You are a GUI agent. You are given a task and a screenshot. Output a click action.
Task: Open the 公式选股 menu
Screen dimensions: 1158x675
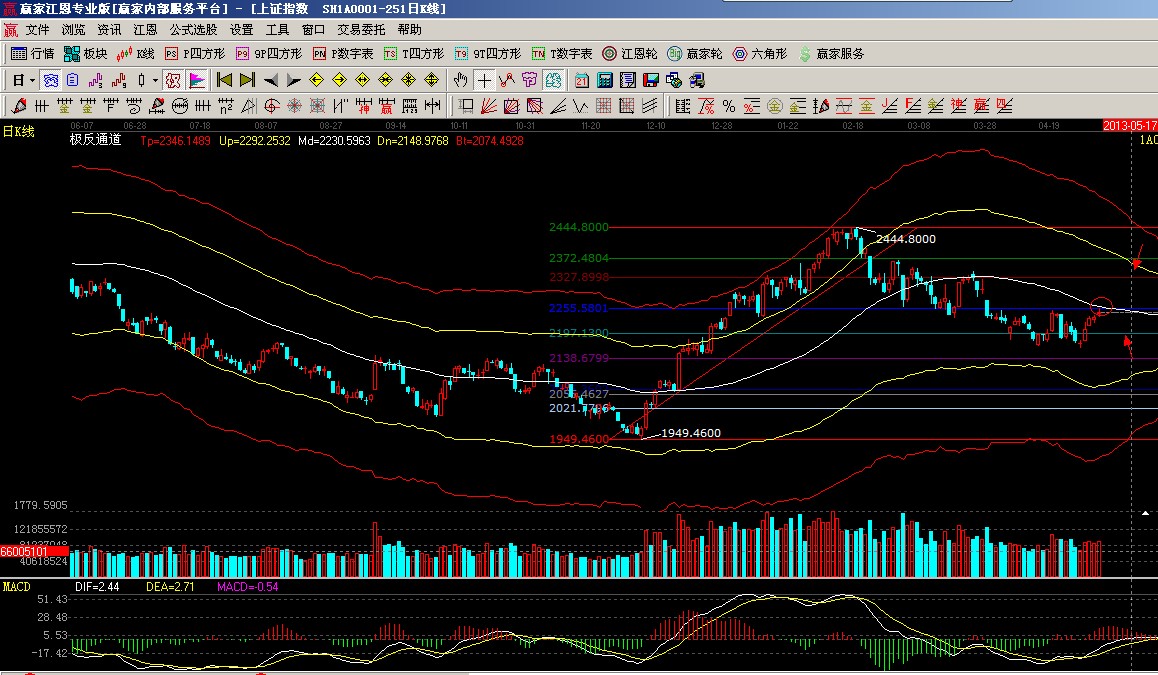tap(193, 30)
